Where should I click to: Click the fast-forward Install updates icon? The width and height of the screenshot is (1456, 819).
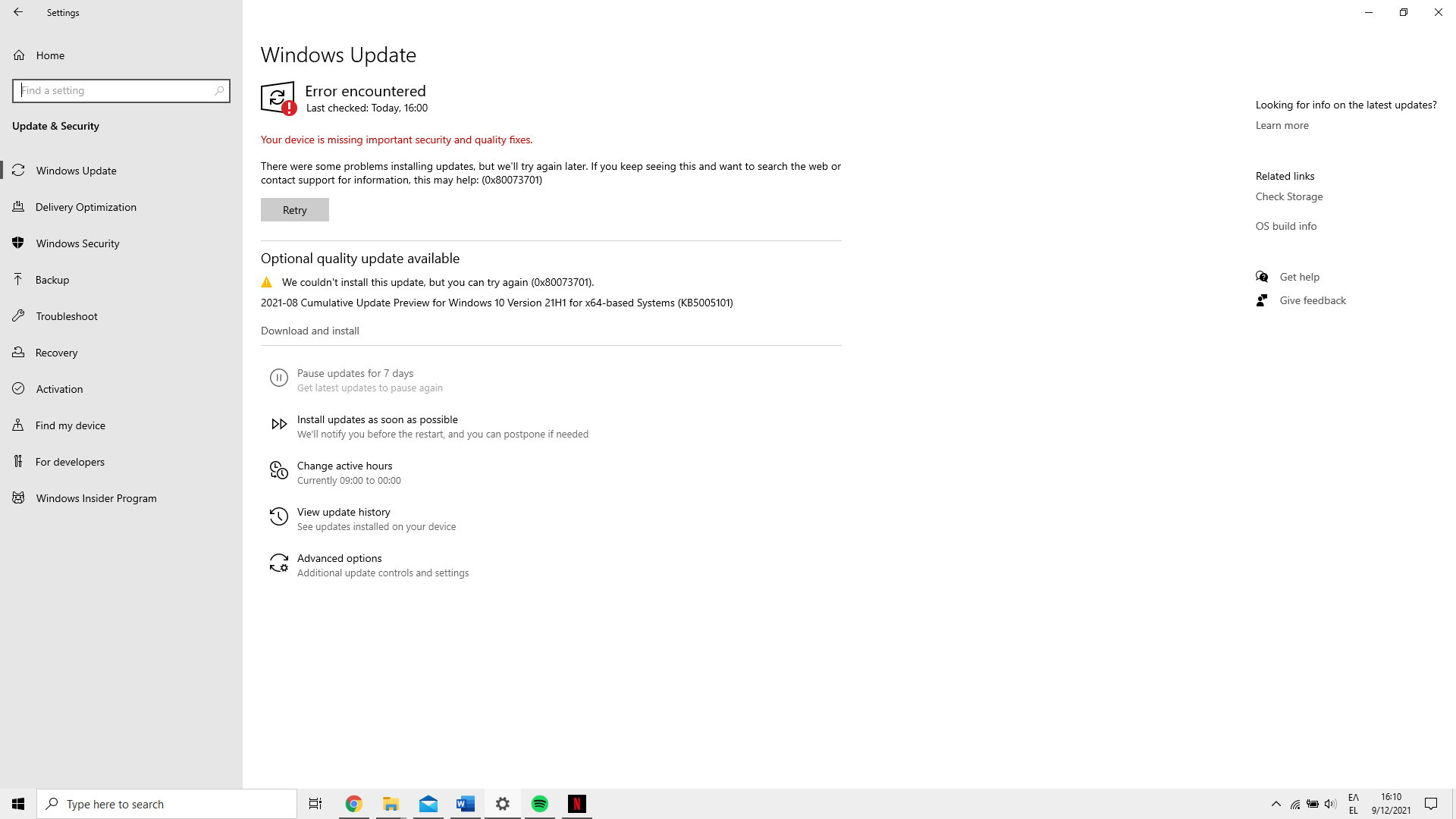(279, 424)
